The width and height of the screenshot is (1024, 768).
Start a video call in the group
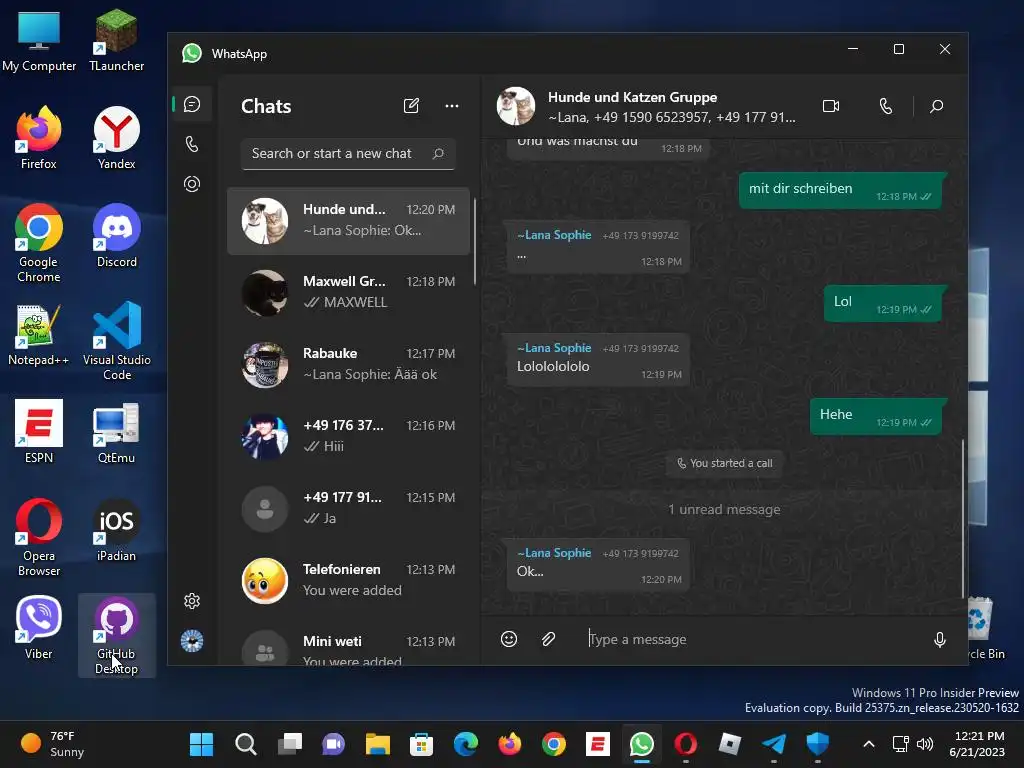(x=831, y=106)
